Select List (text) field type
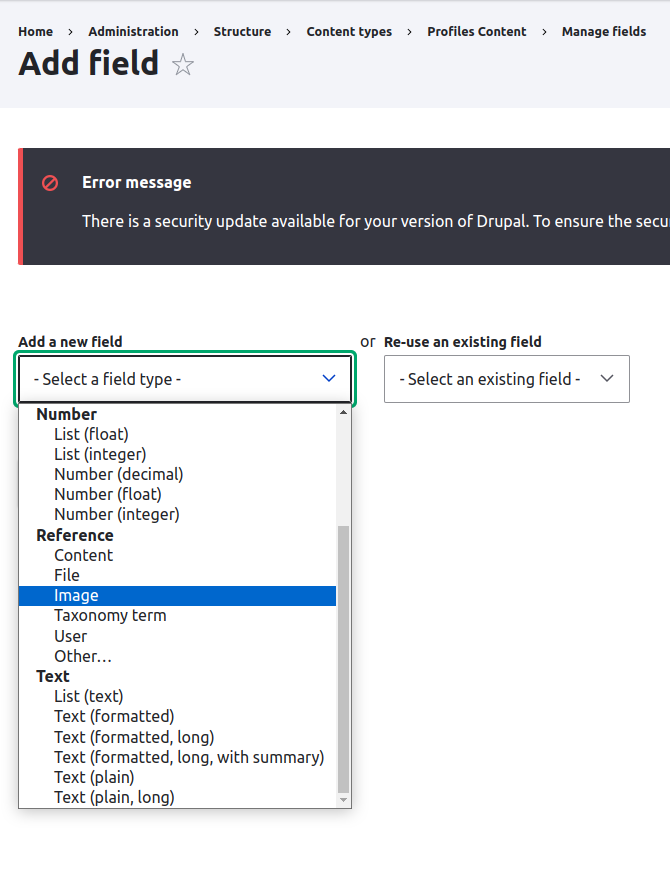Image resolution: width=670 pixels, height=877 pixels. [x=177, y=696]
